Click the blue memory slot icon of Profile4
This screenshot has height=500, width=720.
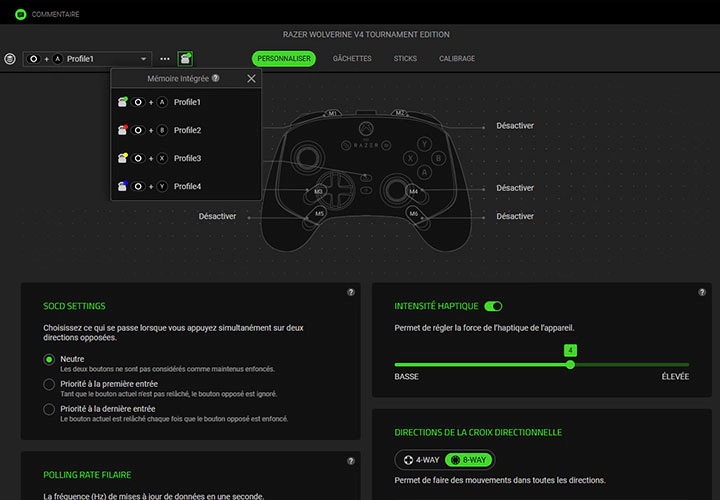coord(123,186)
